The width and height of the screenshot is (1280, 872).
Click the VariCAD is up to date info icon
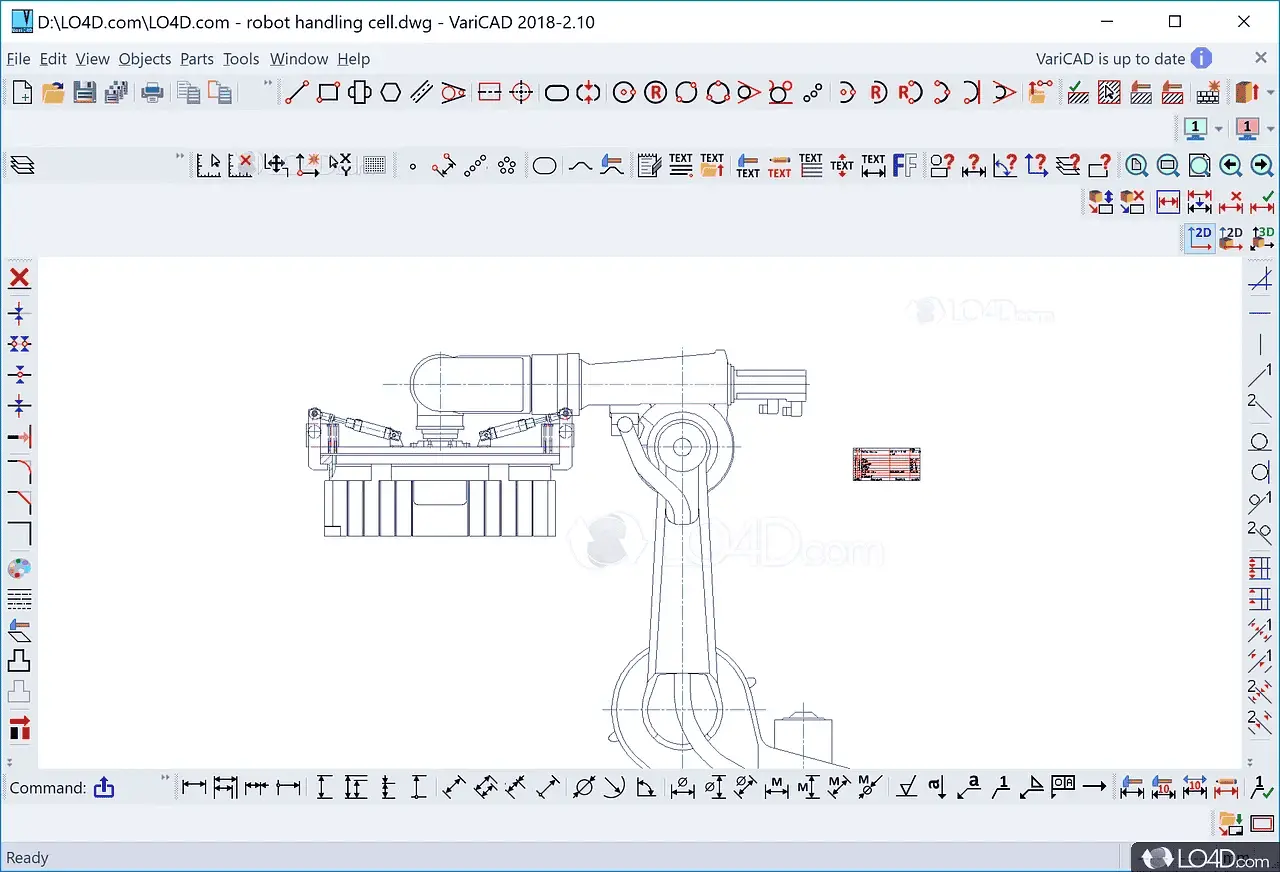tap(1201, 59)
